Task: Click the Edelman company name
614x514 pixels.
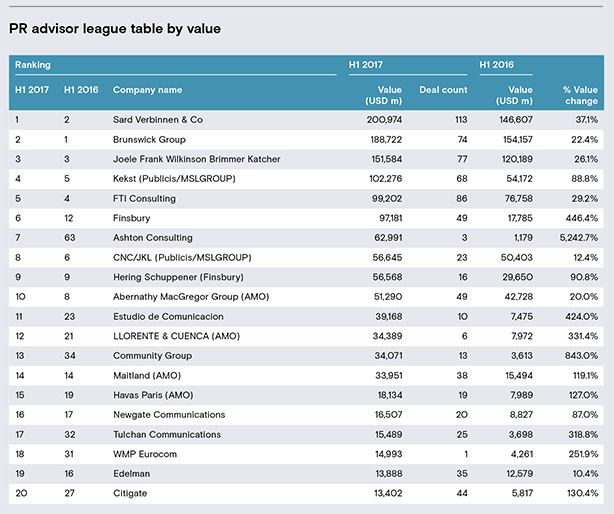Action: click(x=132, y=474)
